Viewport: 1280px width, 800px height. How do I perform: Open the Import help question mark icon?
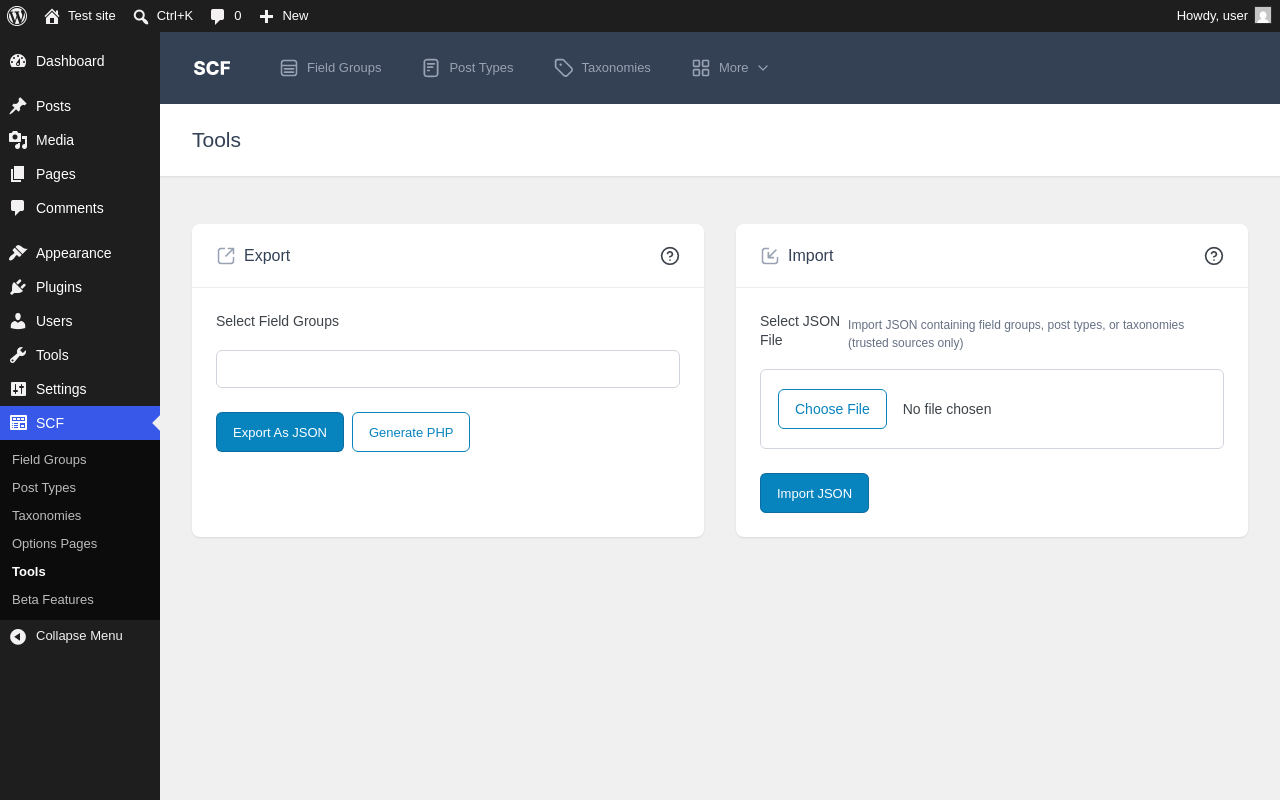click(x=1214, y=256)
